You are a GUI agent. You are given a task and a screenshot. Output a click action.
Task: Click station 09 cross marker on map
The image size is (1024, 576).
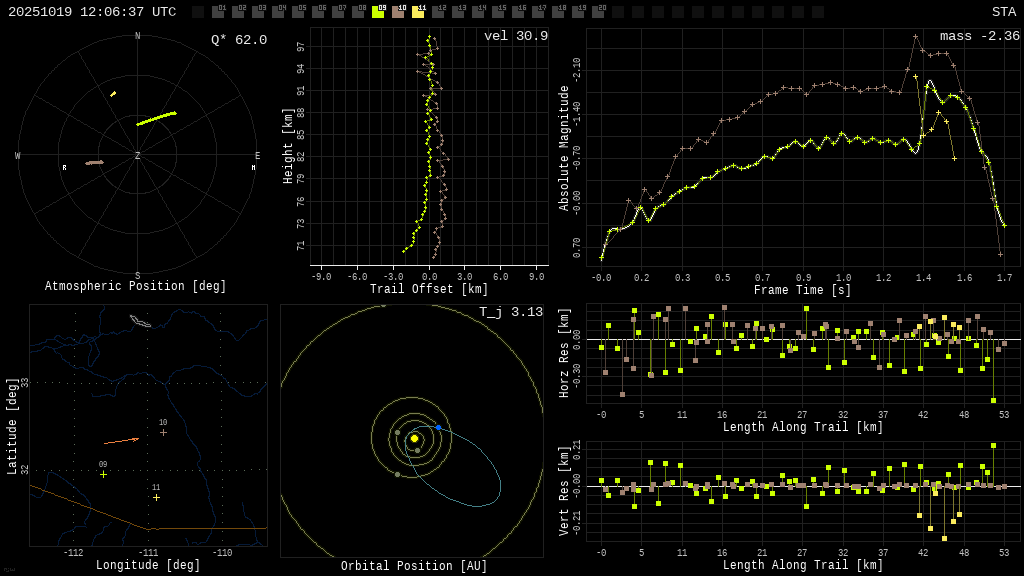pyautogui.click(x=103, y=474)
